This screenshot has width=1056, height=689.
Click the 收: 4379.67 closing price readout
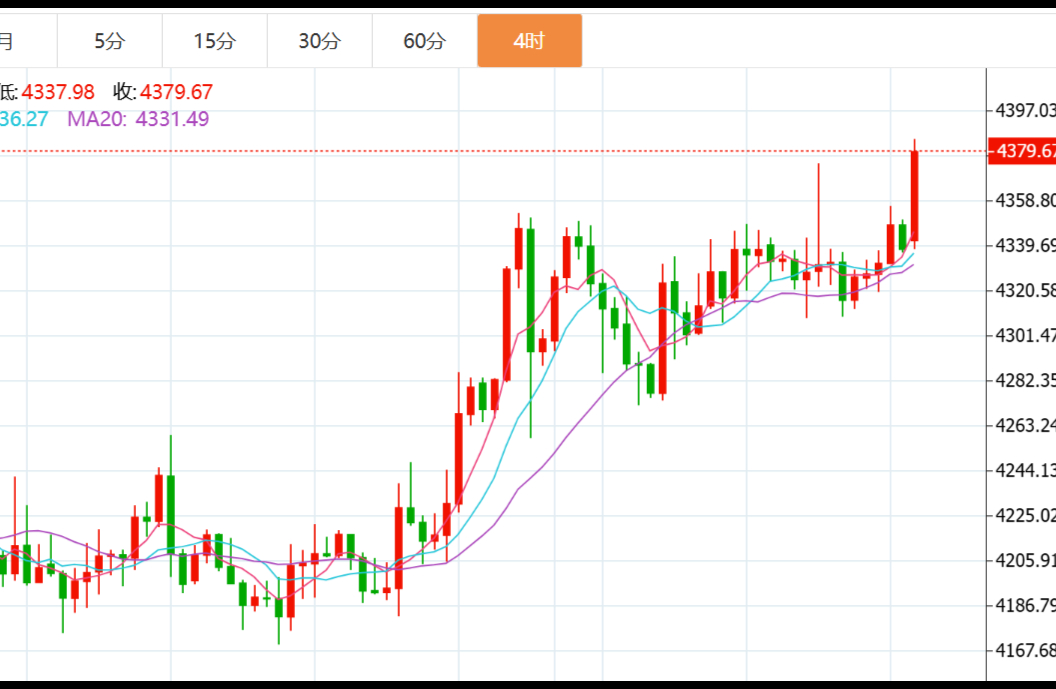coord(163,92)
